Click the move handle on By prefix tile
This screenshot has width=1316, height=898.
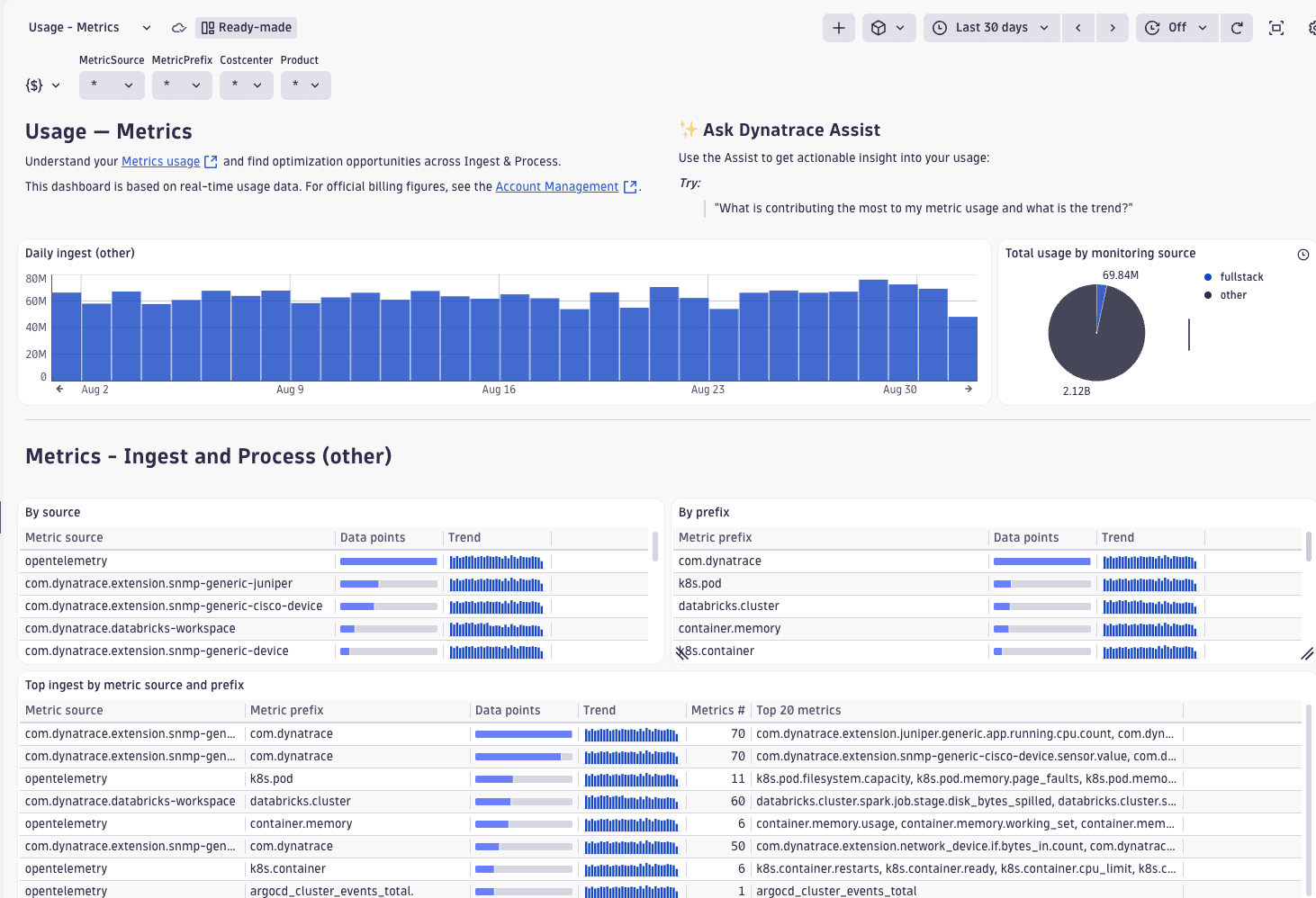pos(682,653)
